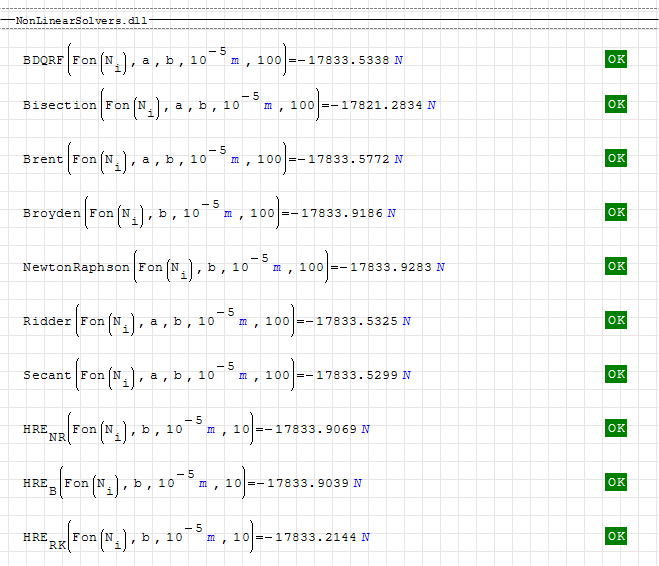Click the OK indicator for the Broyden solver
Screen dimensions: 659x566
pos(616,212)
